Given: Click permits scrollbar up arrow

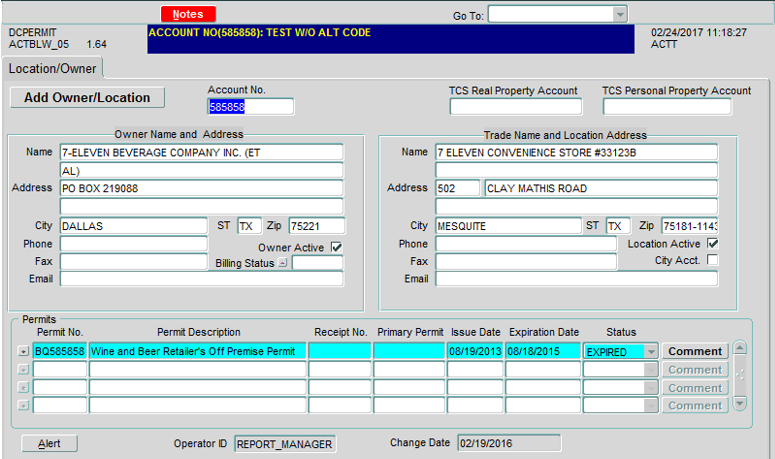Looking at the screenshot, I should tap(739, 348).
